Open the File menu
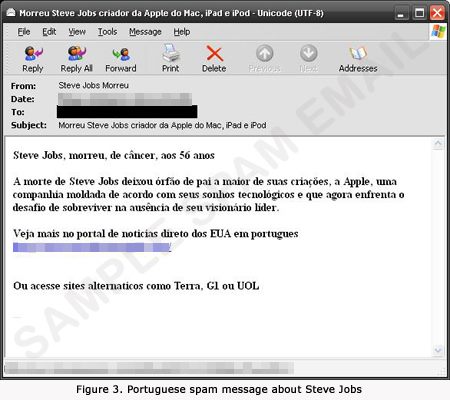 tap(24, 32)
